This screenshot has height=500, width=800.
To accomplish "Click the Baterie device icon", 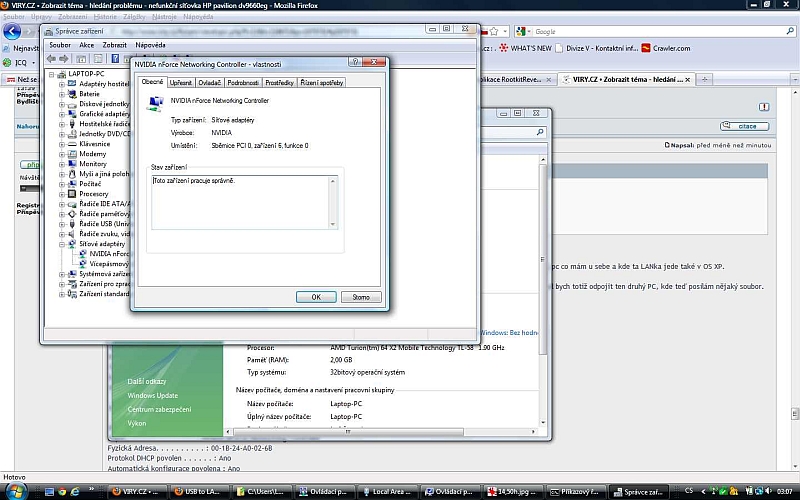I will (72, 94).
